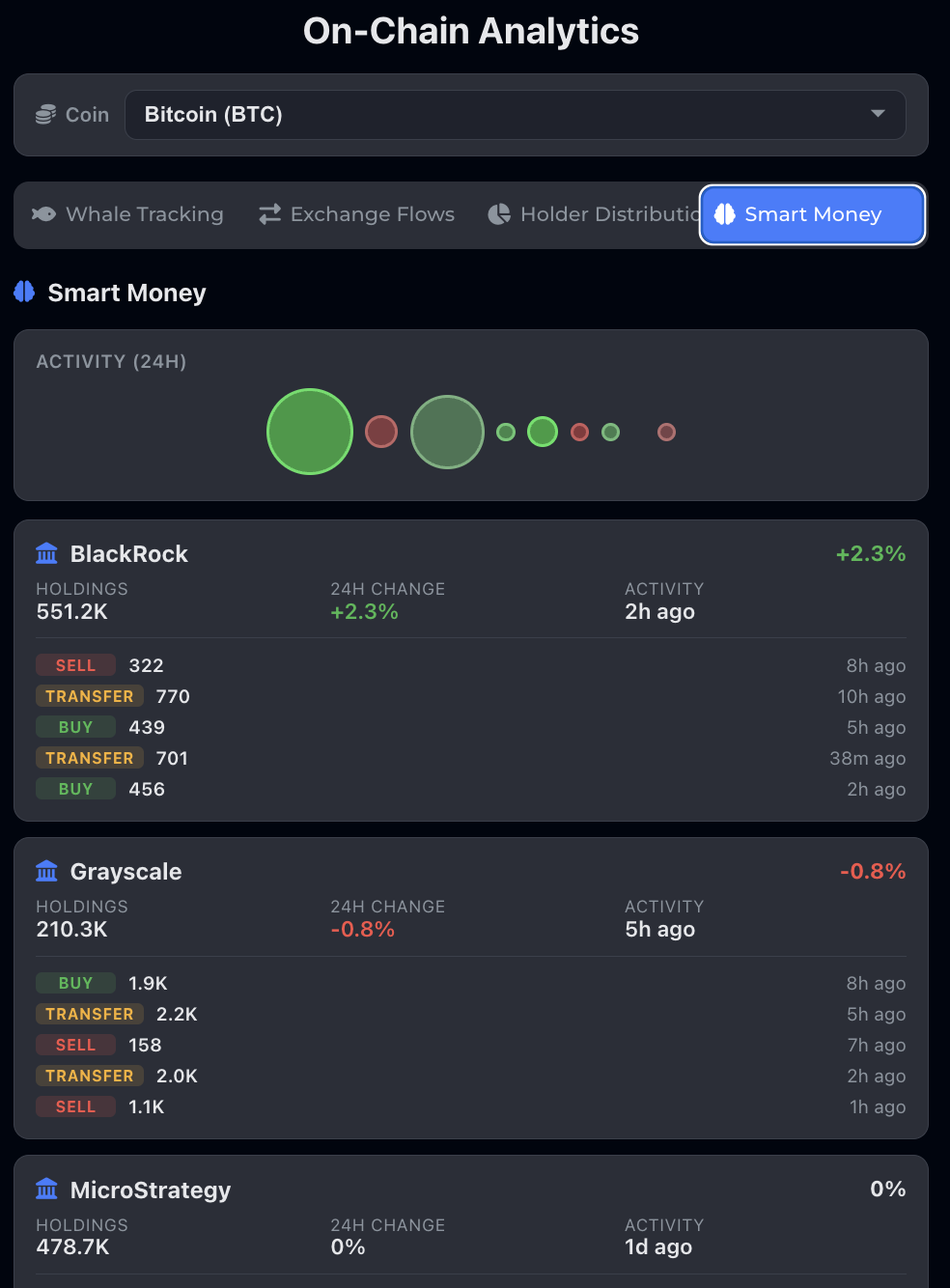Image resolution: width=950 pixels, height=1288 pixels.
Task: Click Grayscale's -0.8% percentage
Action: pos(872,871)
